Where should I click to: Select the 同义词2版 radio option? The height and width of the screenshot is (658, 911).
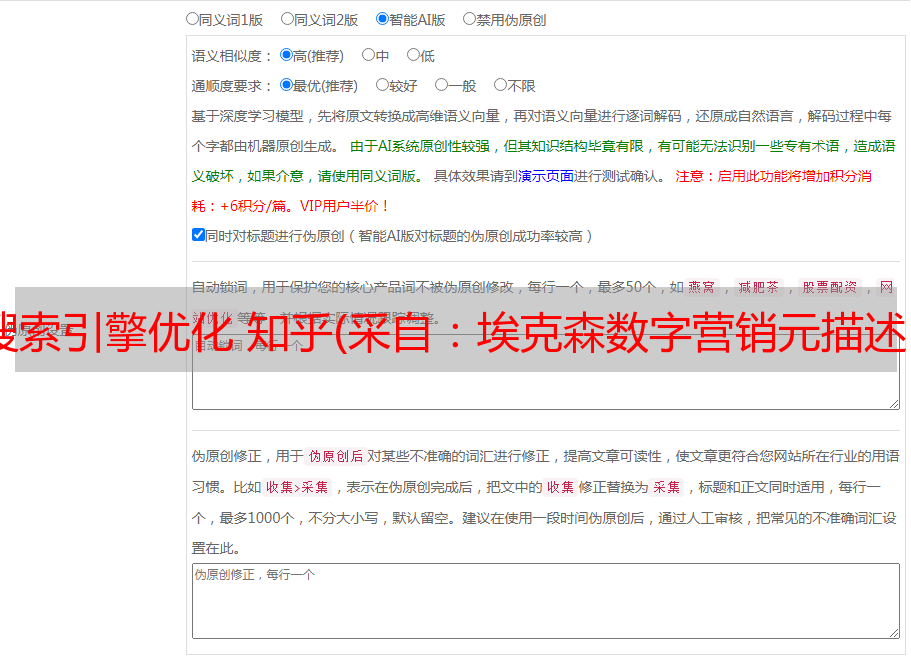tap(287, 19)
